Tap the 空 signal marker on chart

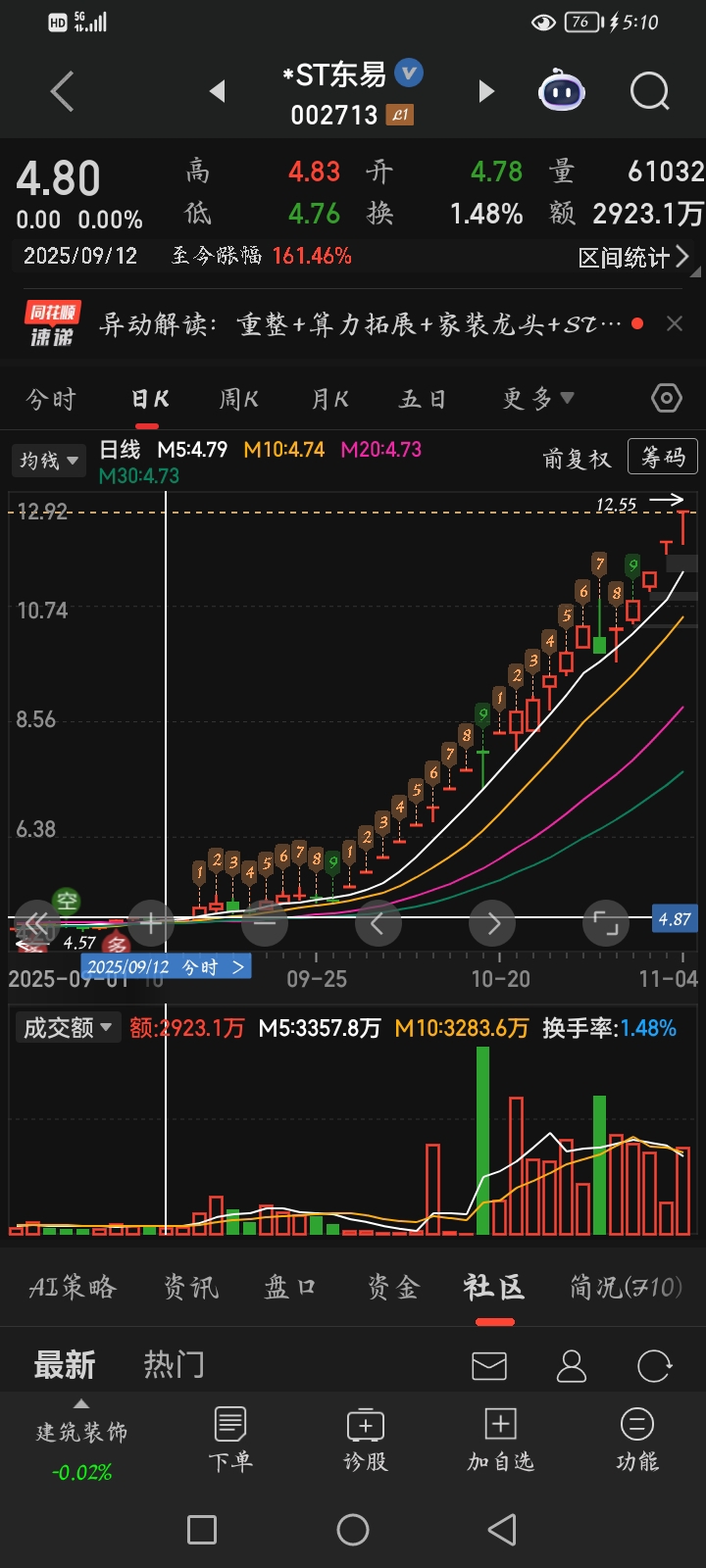(67, 901)
